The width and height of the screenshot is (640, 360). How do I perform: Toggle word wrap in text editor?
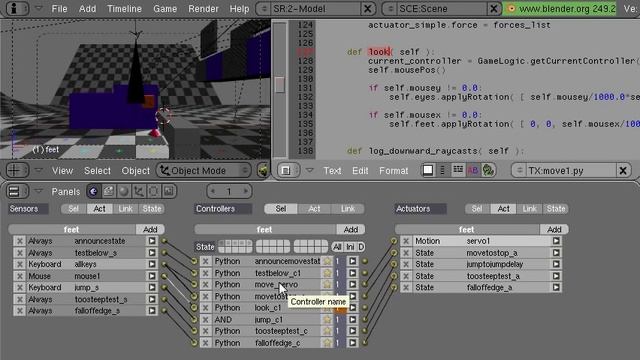(458, 170)
